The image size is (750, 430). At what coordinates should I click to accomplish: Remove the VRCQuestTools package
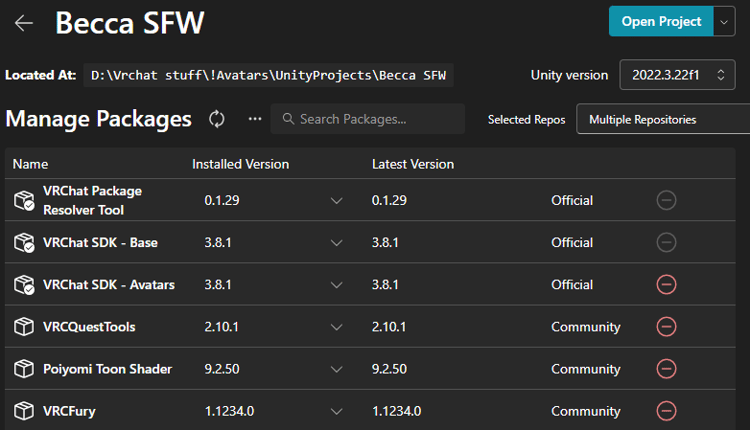(x=666, y=327)
